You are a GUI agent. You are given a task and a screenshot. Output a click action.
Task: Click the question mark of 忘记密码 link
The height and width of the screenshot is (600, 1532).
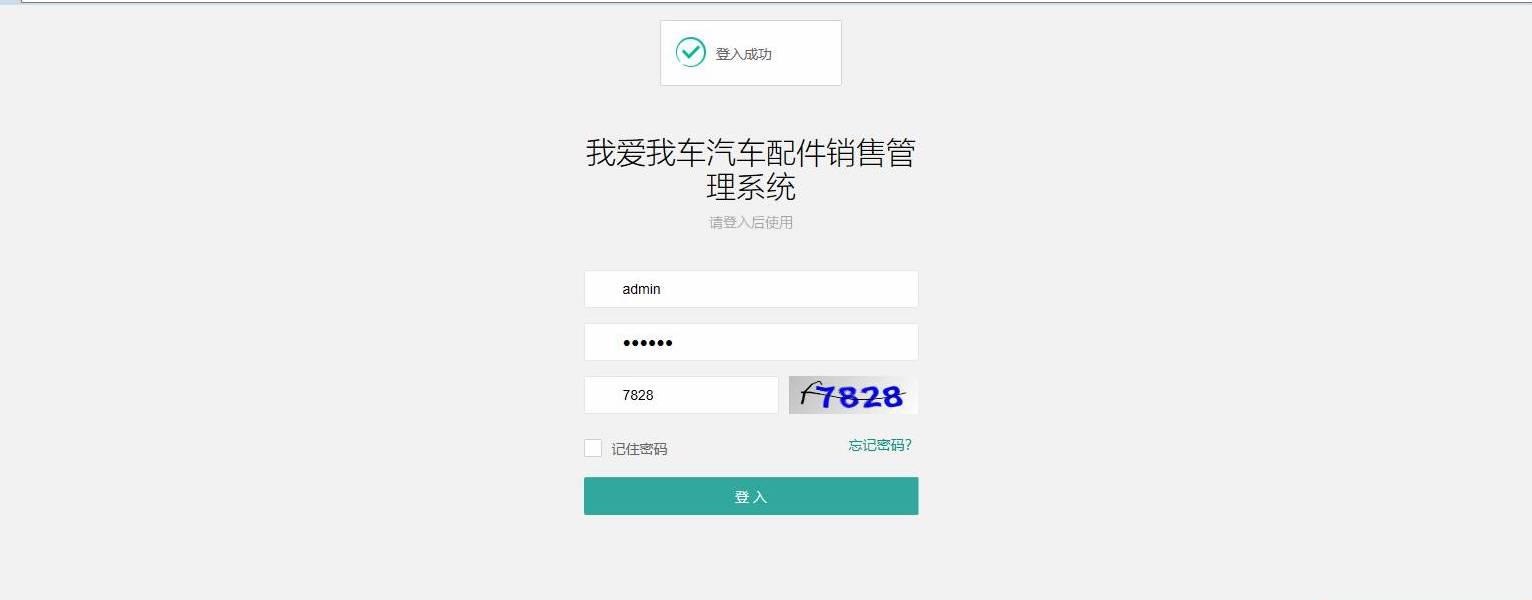908,445
